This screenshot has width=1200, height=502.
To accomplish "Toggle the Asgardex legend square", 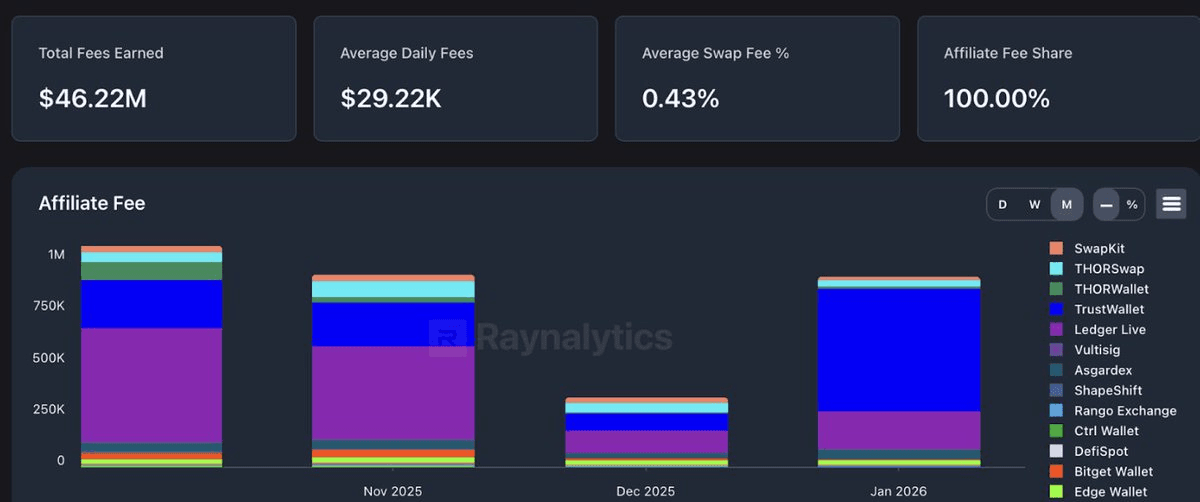I will [1056, 370].
